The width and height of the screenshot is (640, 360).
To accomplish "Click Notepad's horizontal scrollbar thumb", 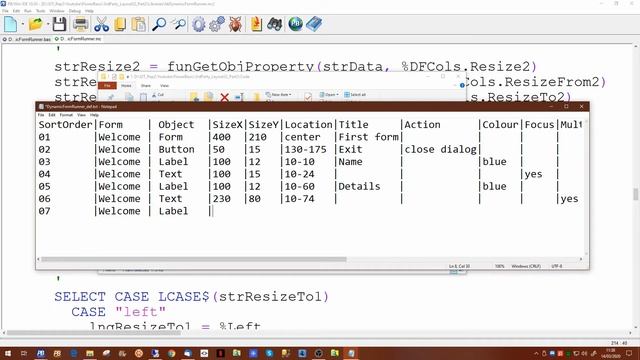I will tap(194, 259).
